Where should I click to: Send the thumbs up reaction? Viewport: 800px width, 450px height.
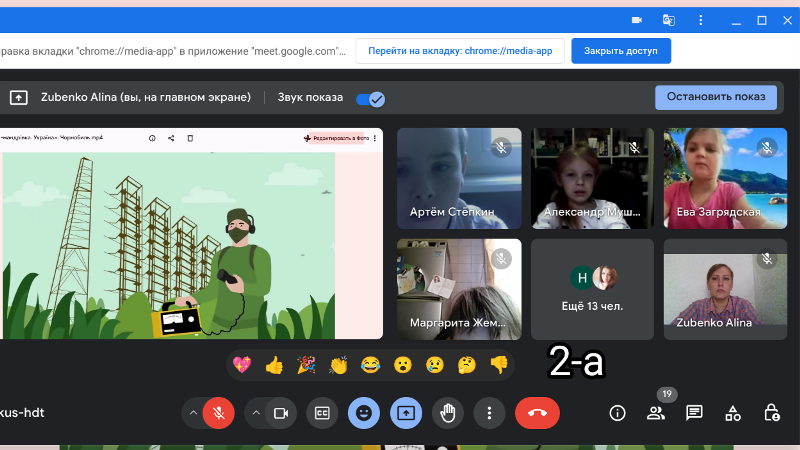[274, 365]
